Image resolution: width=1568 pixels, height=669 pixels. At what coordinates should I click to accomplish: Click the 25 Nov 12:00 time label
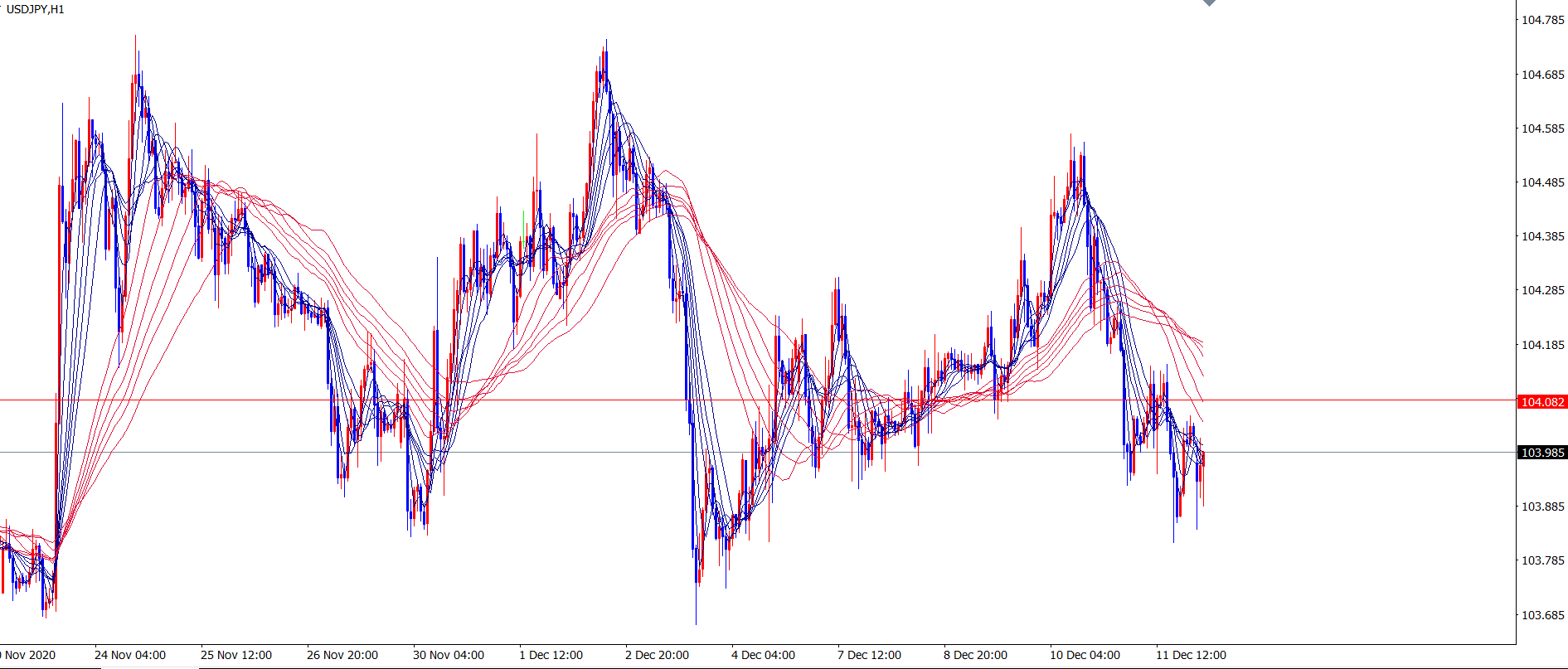pyautogui.click(x=236, y=655)
